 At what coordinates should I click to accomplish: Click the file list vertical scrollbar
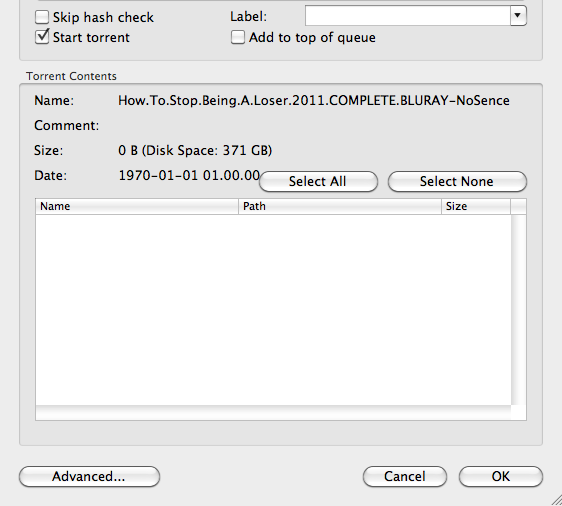519,310
